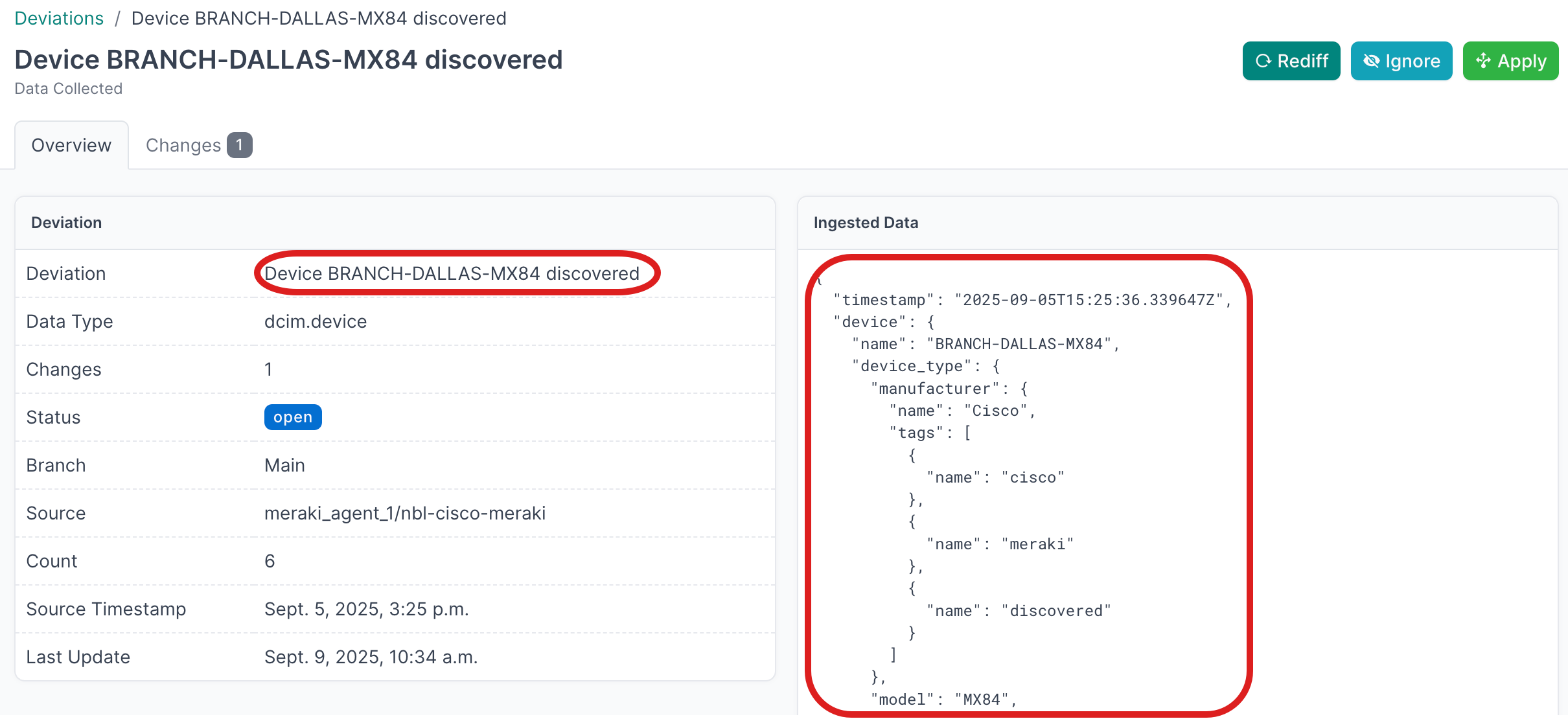1568x719 pixels.
Task: Click the Changes tab count badge
Action: 239,145
